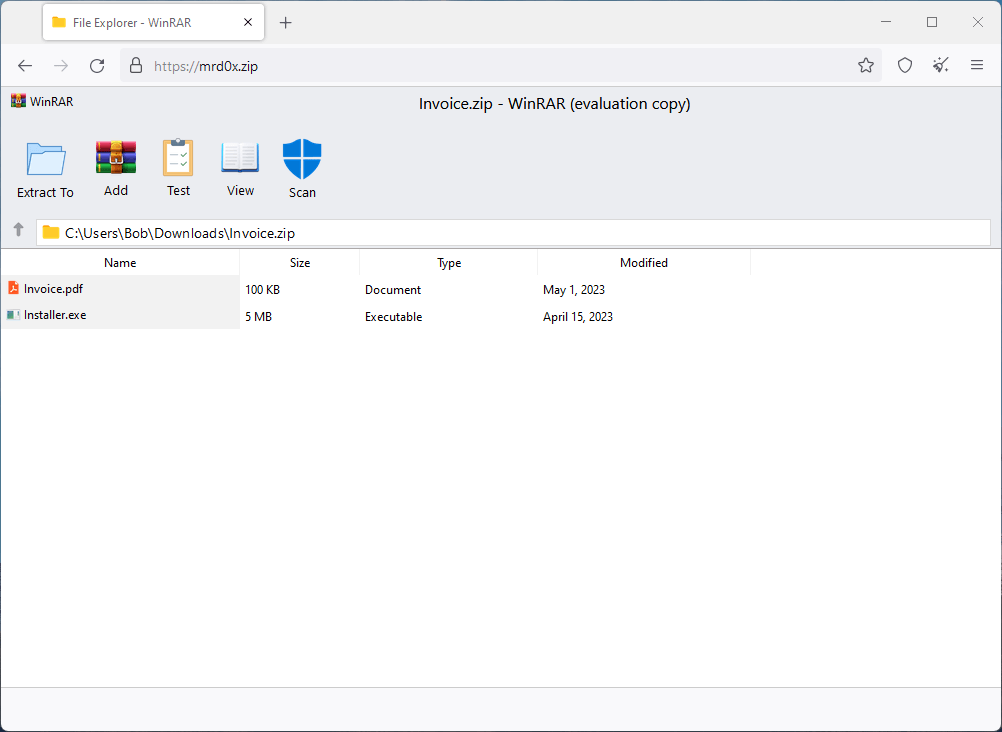The height and width of the screenshot is (732, 1002).
Task: Maximize the browser window
Action: point(932,22)
